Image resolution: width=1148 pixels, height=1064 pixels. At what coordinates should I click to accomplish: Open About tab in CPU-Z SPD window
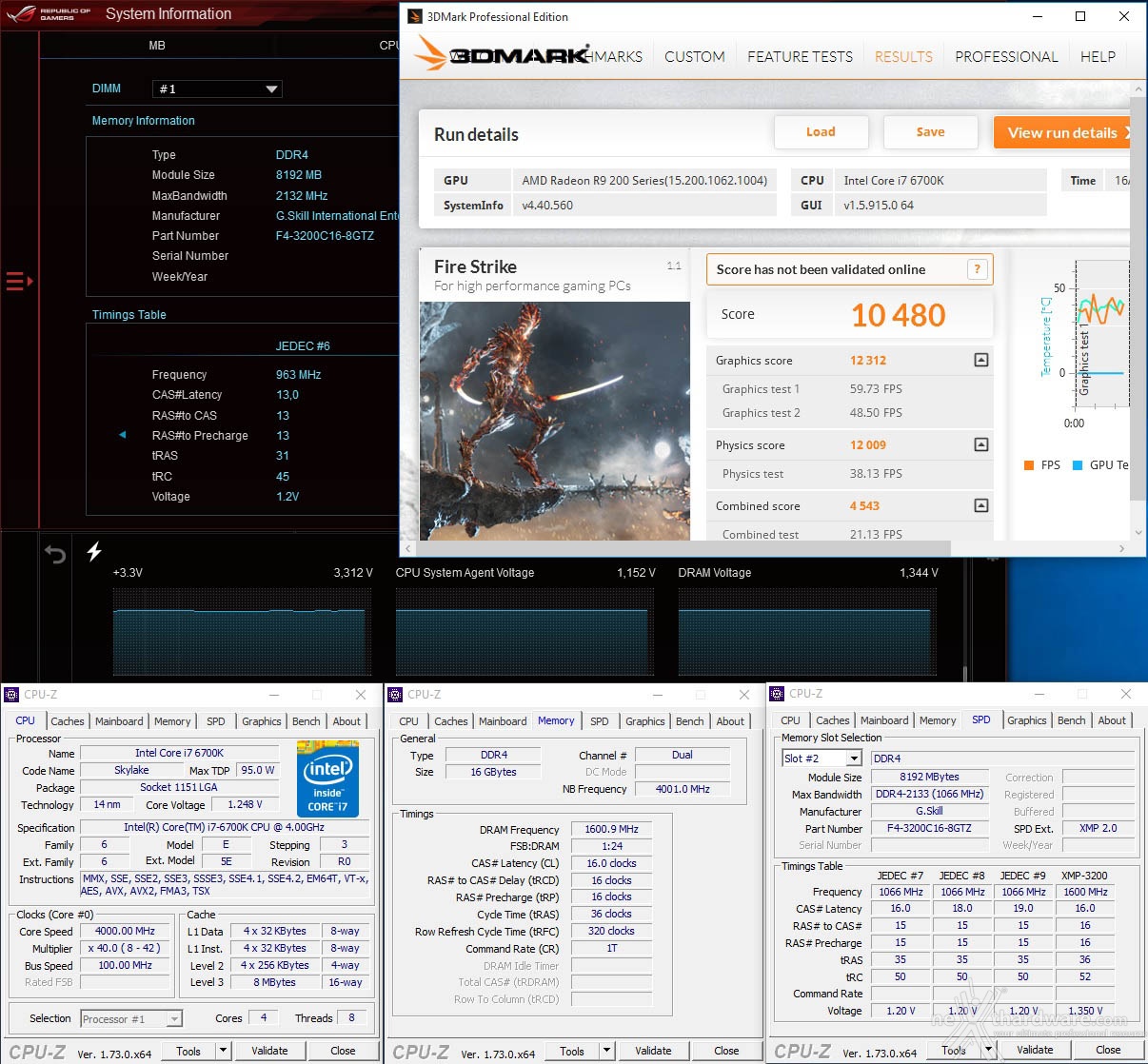(1112, 720)
